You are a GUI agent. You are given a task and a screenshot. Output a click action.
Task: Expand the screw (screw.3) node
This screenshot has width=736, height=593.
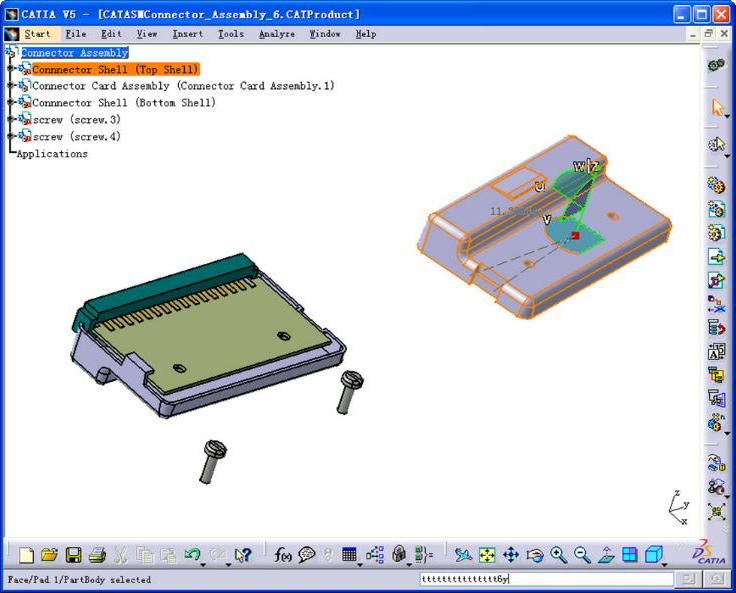[x=9, y=119]
